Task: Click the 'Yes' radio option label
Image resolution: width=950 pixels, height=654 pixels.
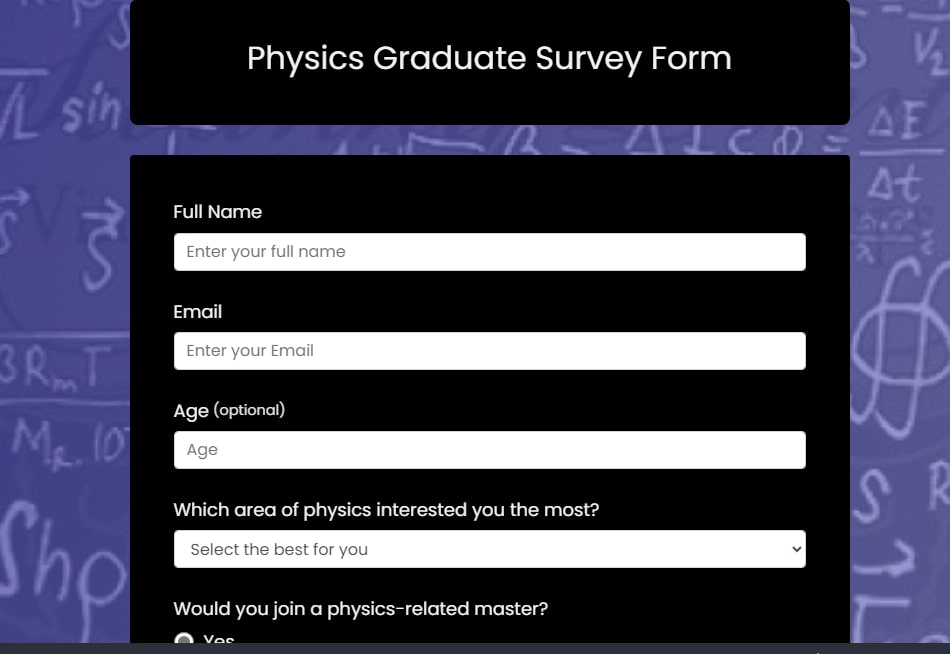Action: (219, 641)
